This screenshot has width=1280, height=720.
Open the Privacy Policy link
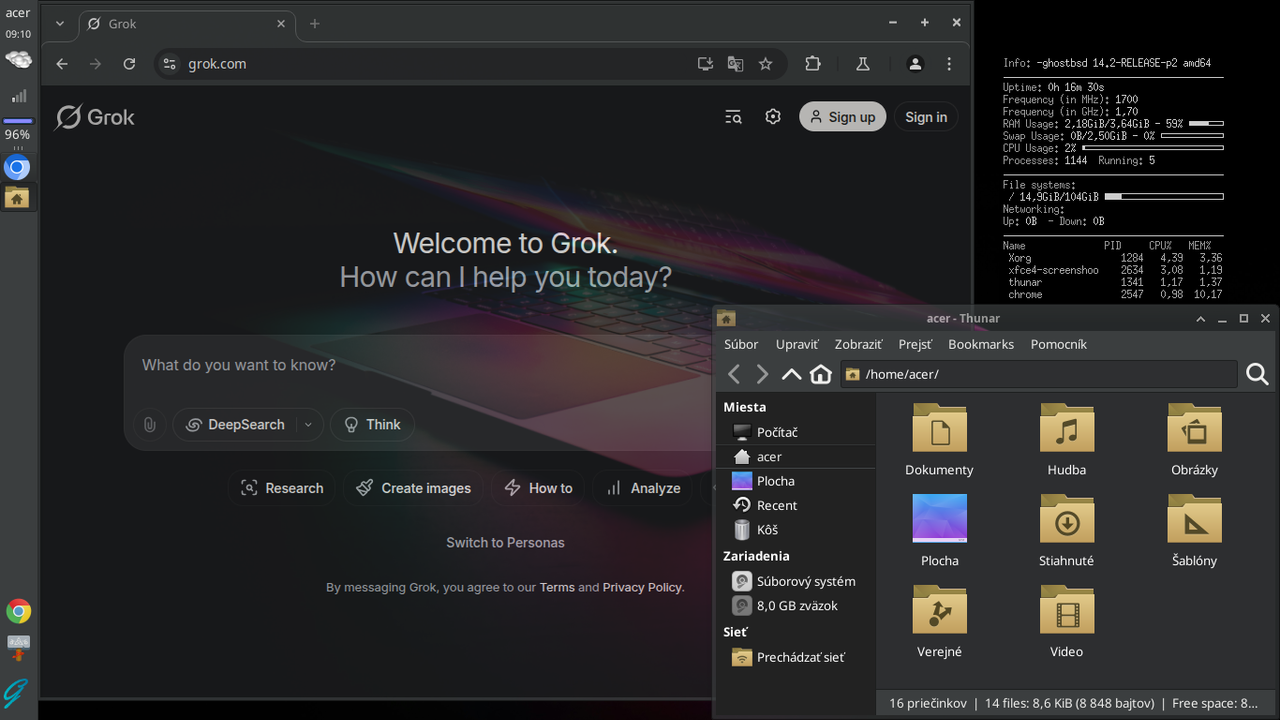point(642,587)
